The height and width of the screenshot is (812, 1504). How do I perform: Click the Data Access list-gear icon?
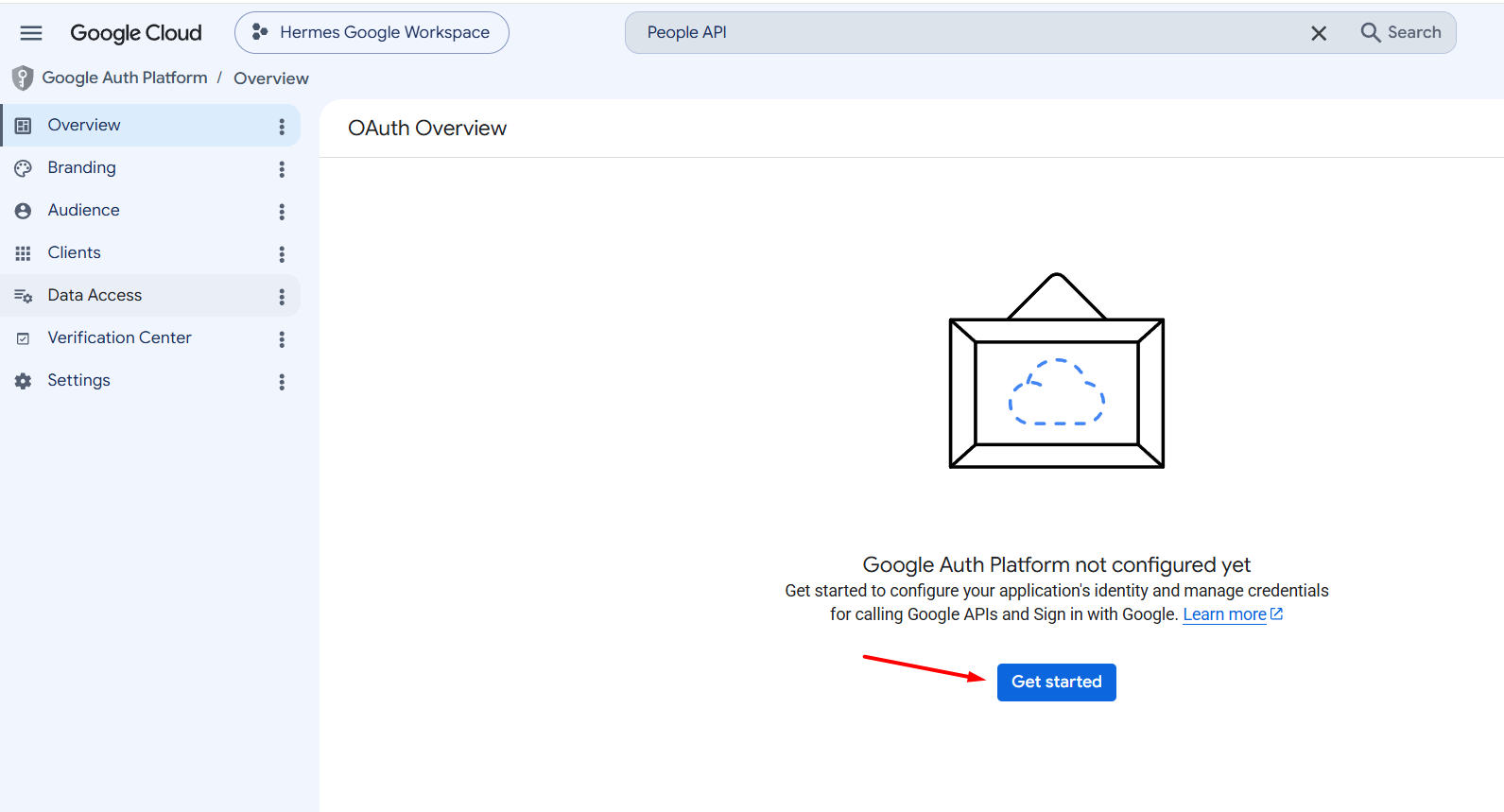click(24, 296)
